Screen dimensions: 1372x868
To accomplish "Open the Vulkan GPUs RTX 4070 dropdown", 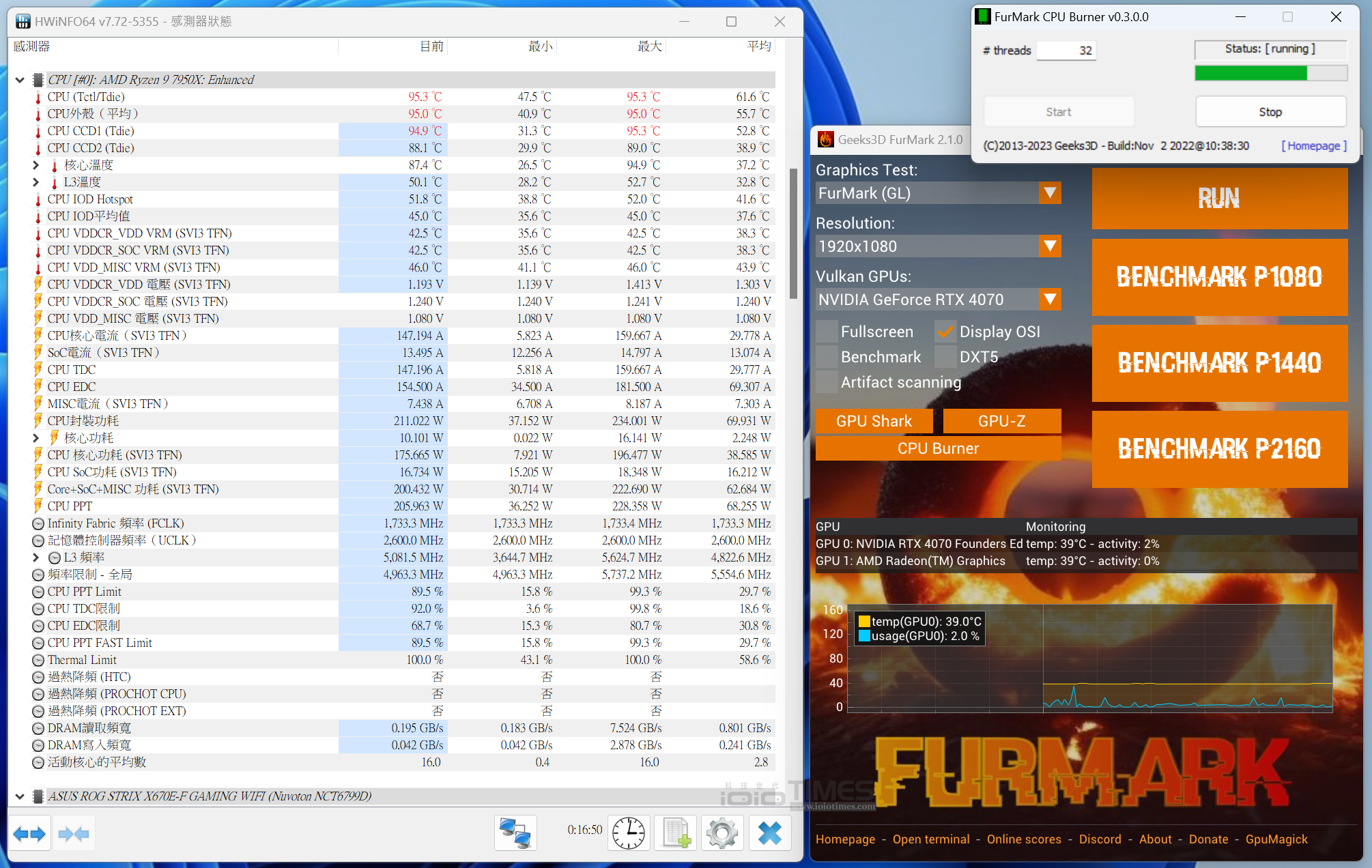I will click(1050, 300).
